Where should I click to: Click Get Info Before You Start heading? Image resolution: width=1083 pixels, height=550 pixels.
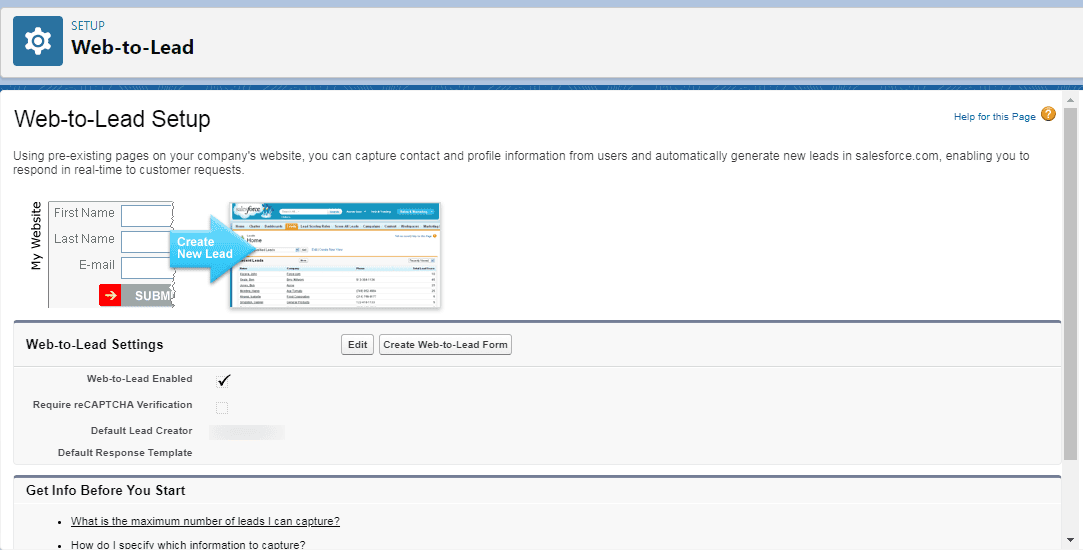tap(106, 491)
